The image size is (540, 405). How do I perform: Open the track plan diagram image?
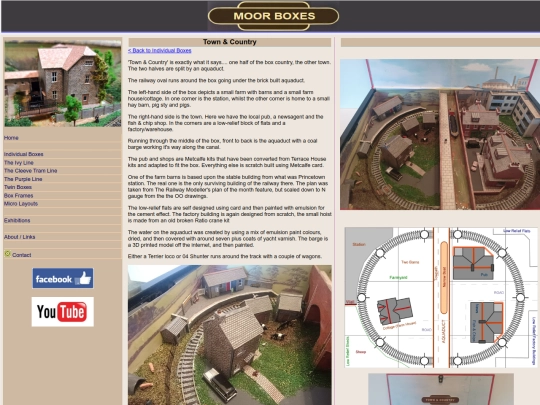click(x=441, y=298)
